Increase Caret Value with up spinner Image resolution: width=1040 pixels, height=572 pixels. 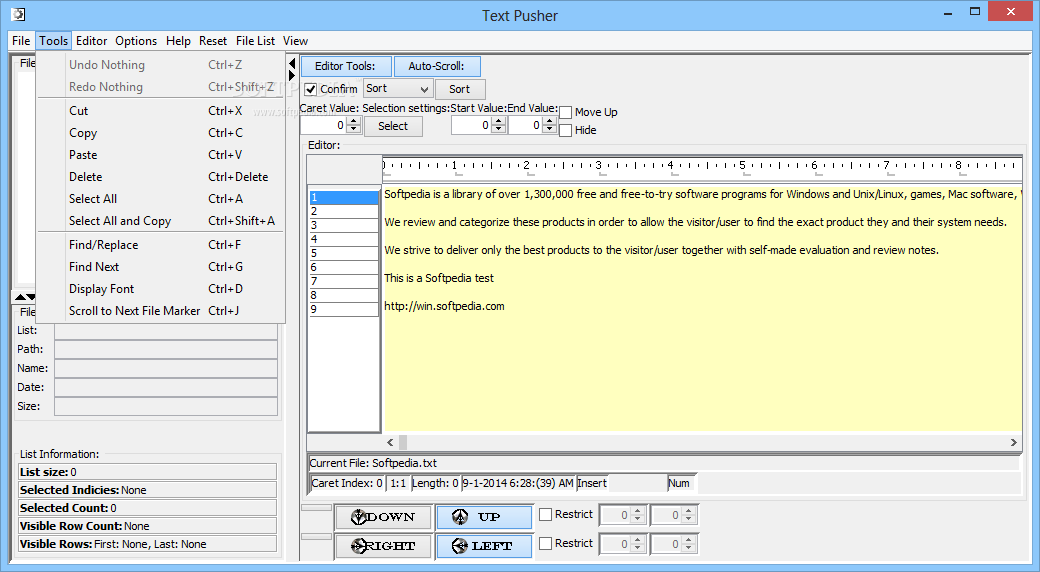click(x=354, y=121)
